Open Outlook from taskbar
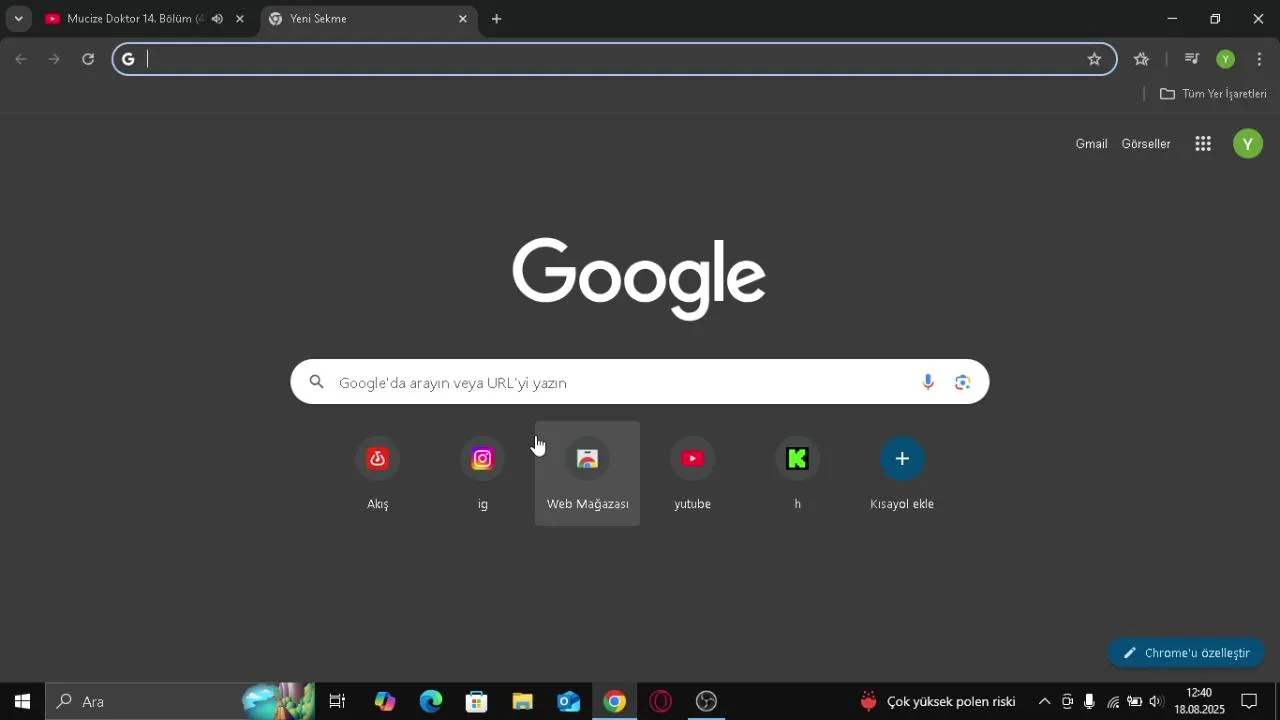The image size is (1280, 720). tap(569, 702)
